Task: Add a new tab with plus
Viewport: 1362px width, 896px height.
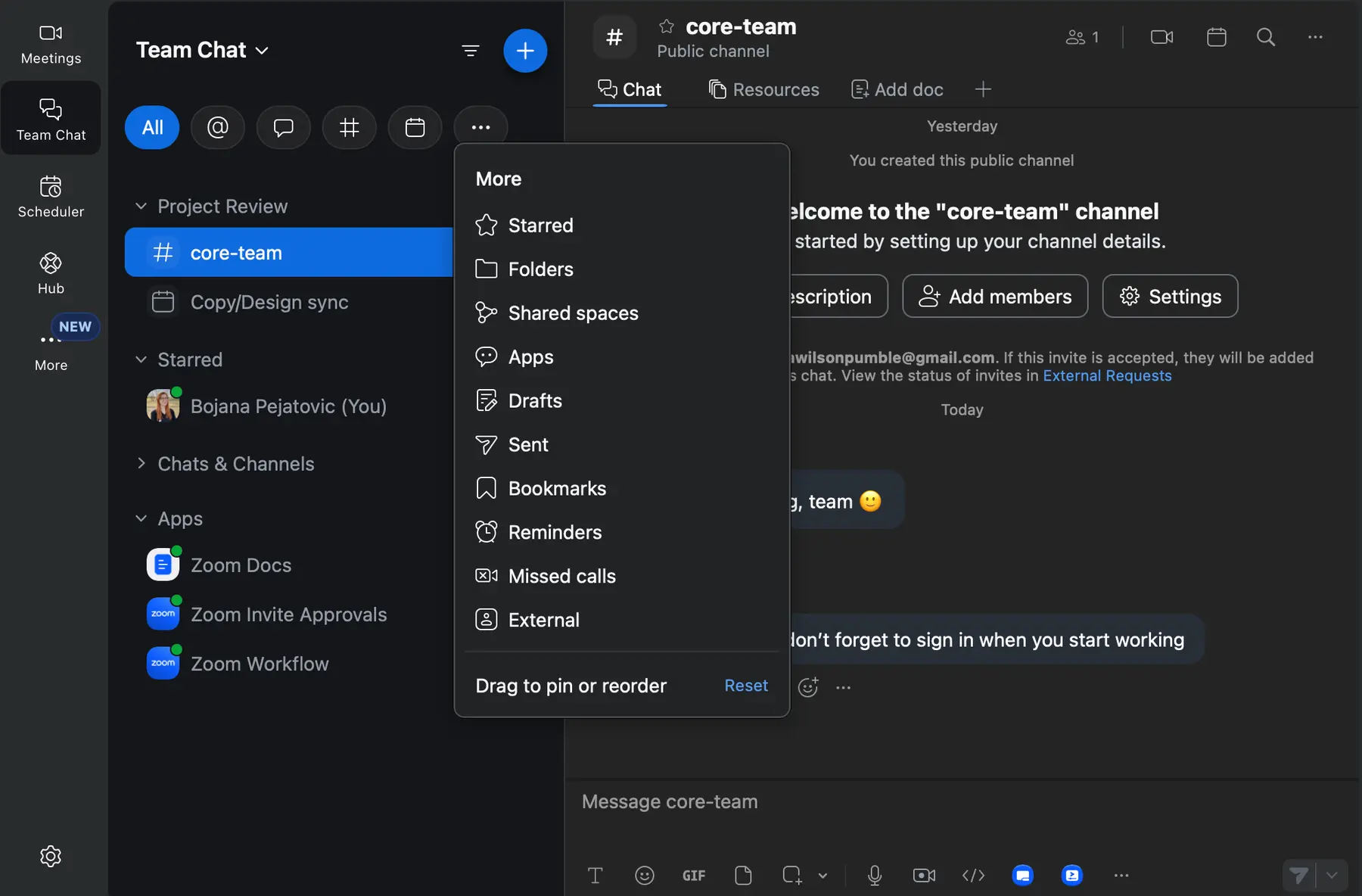Action: click(x=983, y=89)
